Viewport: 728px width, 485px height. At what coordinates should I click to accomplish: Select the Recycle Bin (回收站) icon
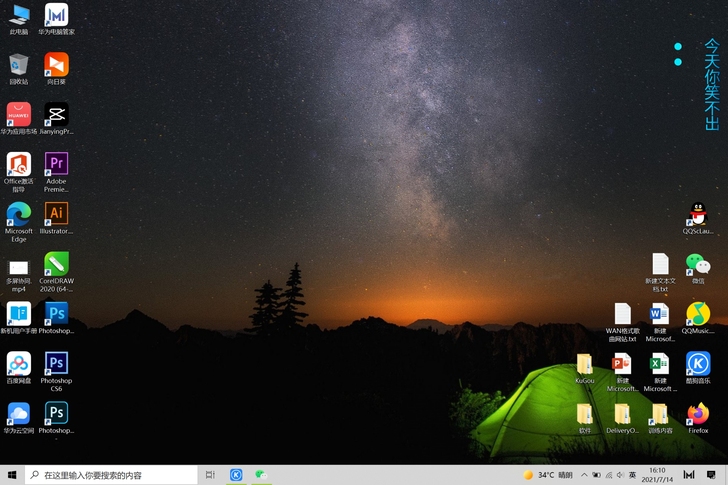pos(18,65)
